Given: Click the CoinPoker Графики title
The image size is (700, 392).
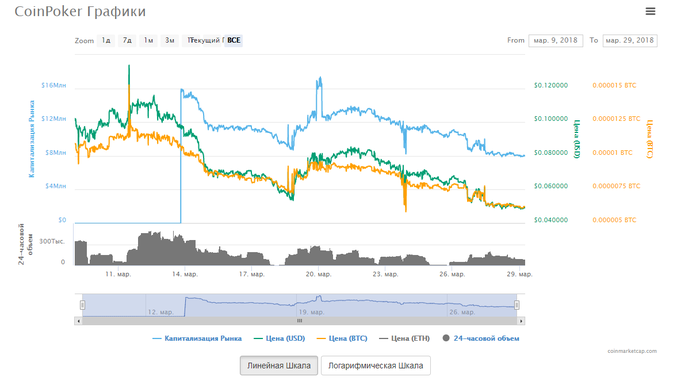Looking at the screenshot, I should [80, 11].
